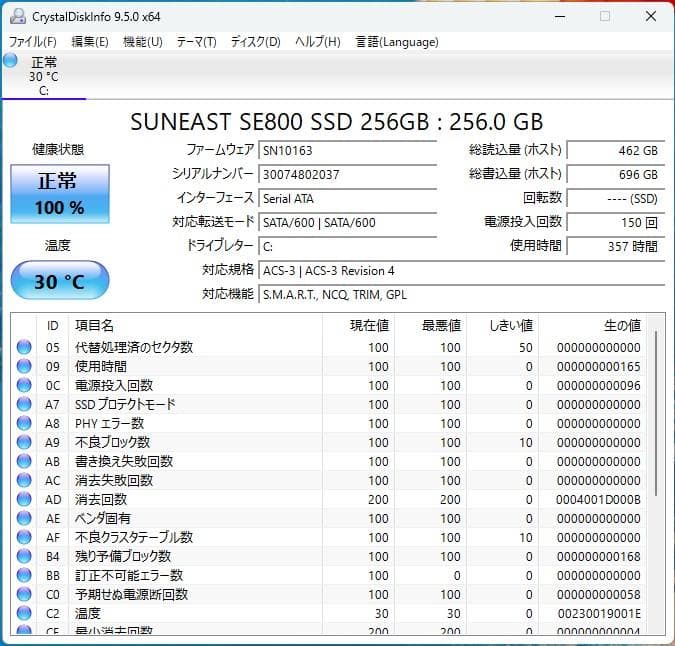The image size is (675, 646).
Task: Click the total host writes value 696 GB
Action: 616,175
